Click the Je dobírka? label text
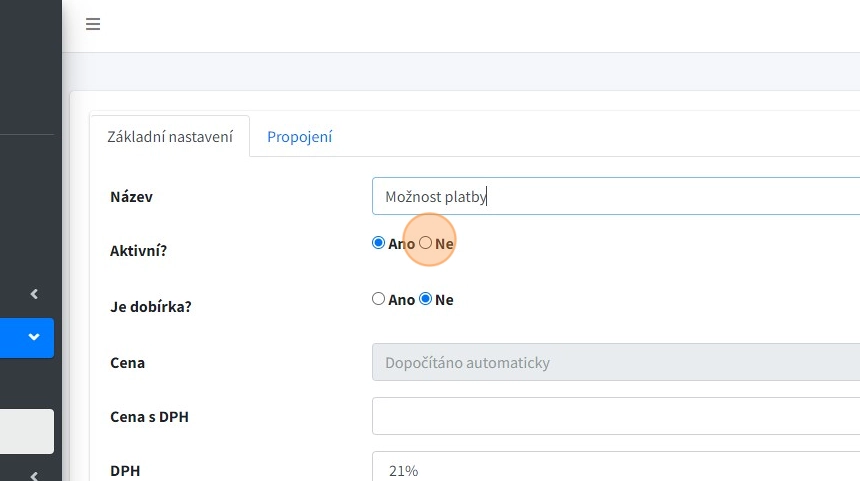The width and height of the screenshot is (860, 481). (150, 307)
